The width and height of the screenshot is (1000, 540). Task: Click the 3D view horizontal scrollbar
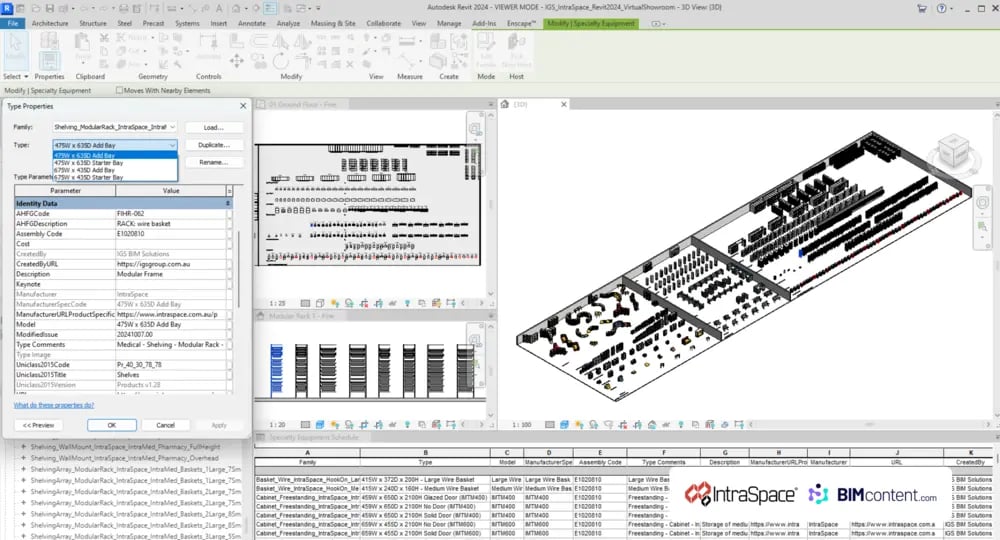[871, 424]
